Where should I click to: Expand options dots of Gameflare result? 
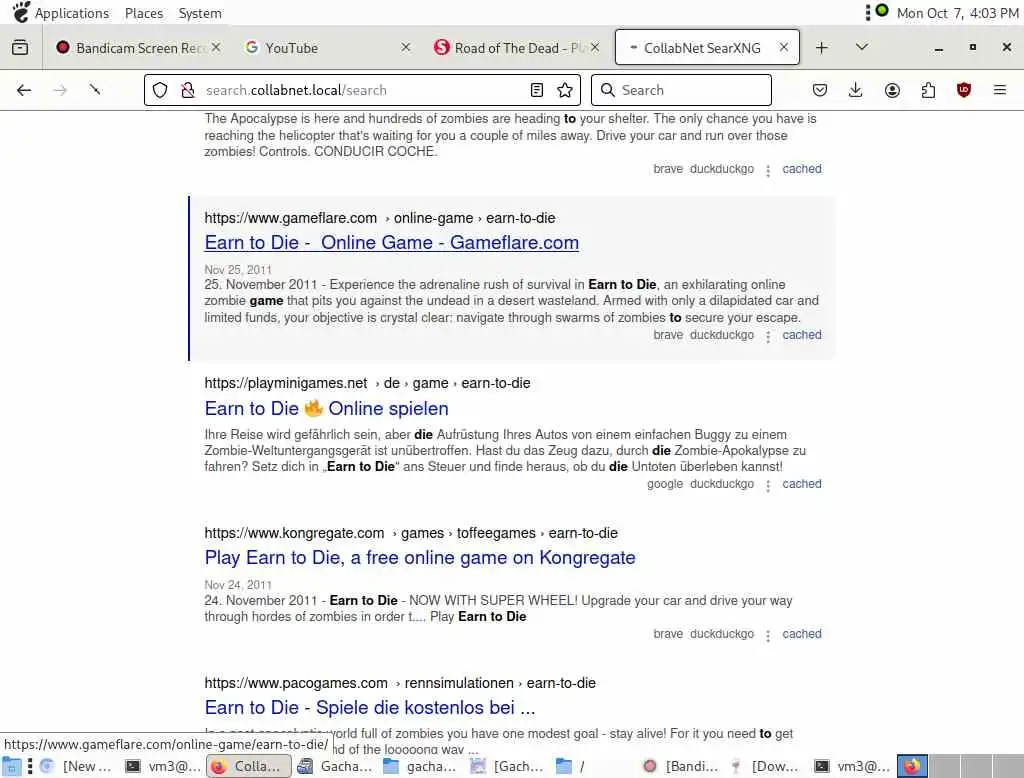pos(768,336)
